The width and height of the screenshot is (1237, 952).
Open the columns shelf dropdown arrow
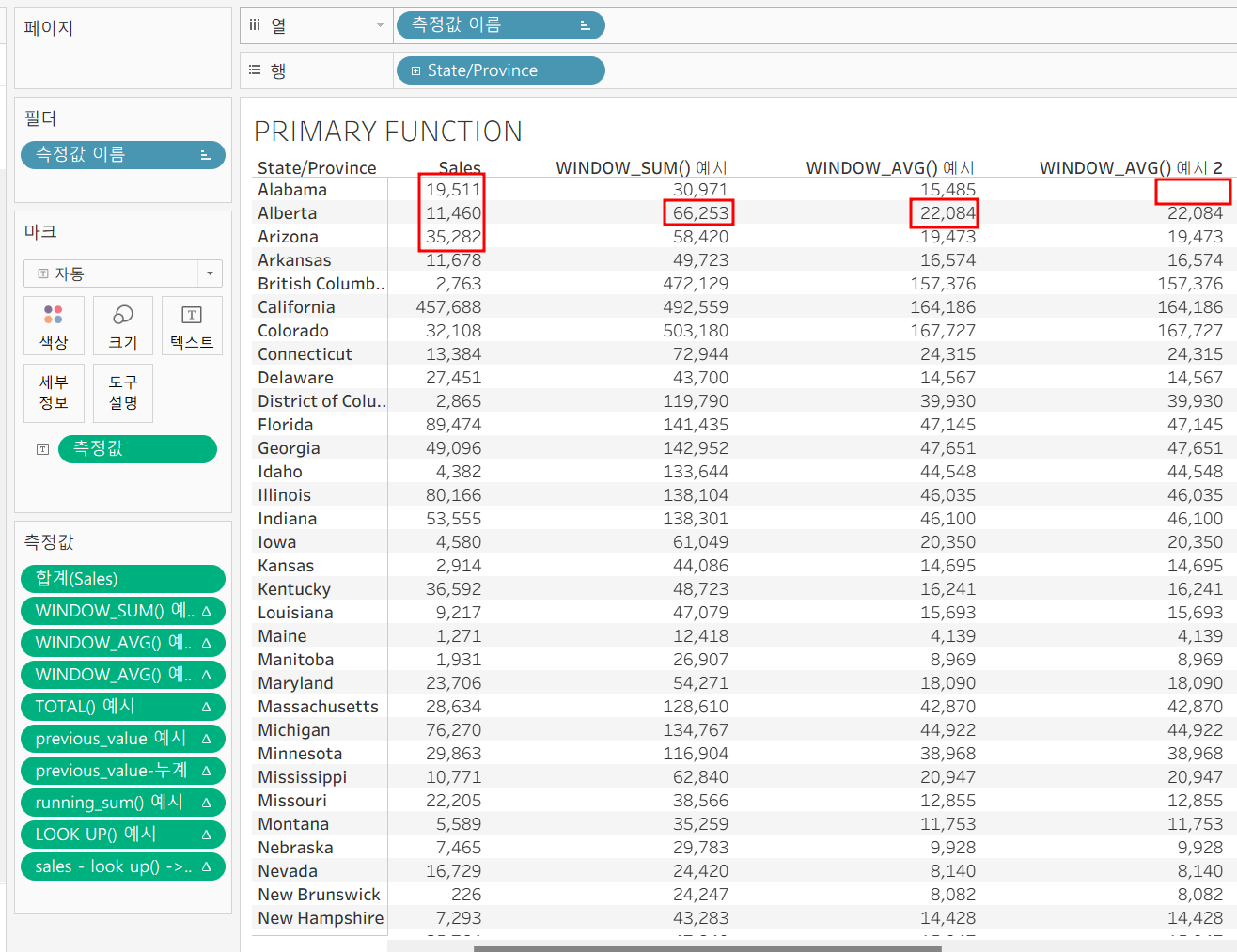[380, 25]
